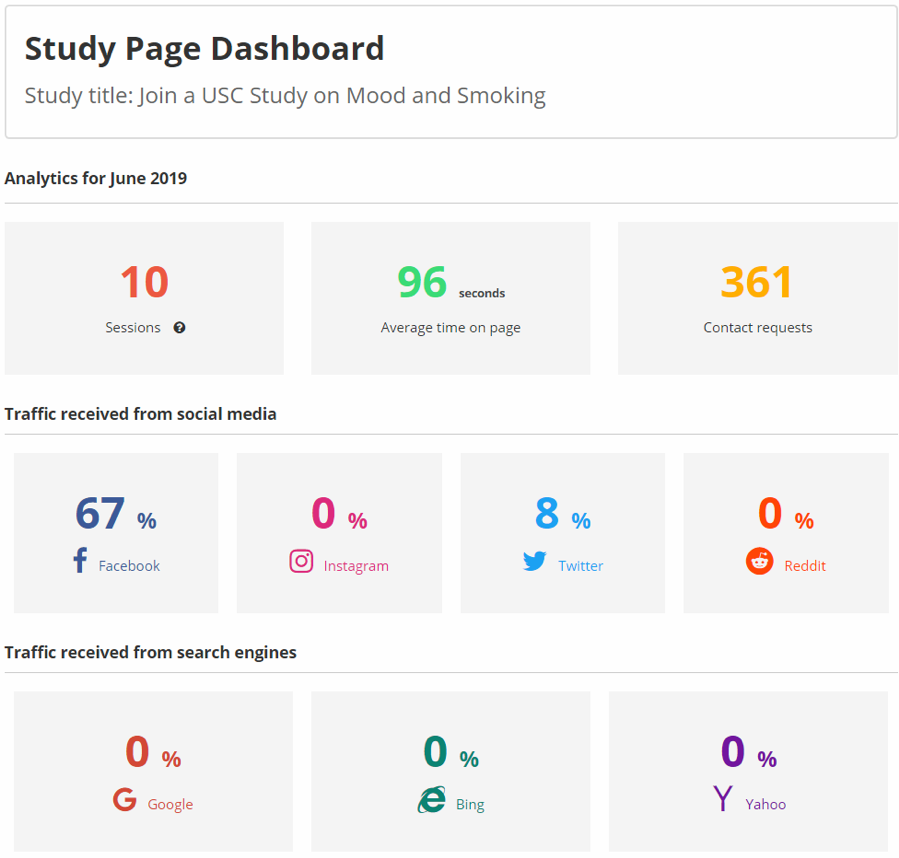This screenshot has height=858, width=899.
Task: Click the Study Page Dashboard heading
Action: (204, 49)
